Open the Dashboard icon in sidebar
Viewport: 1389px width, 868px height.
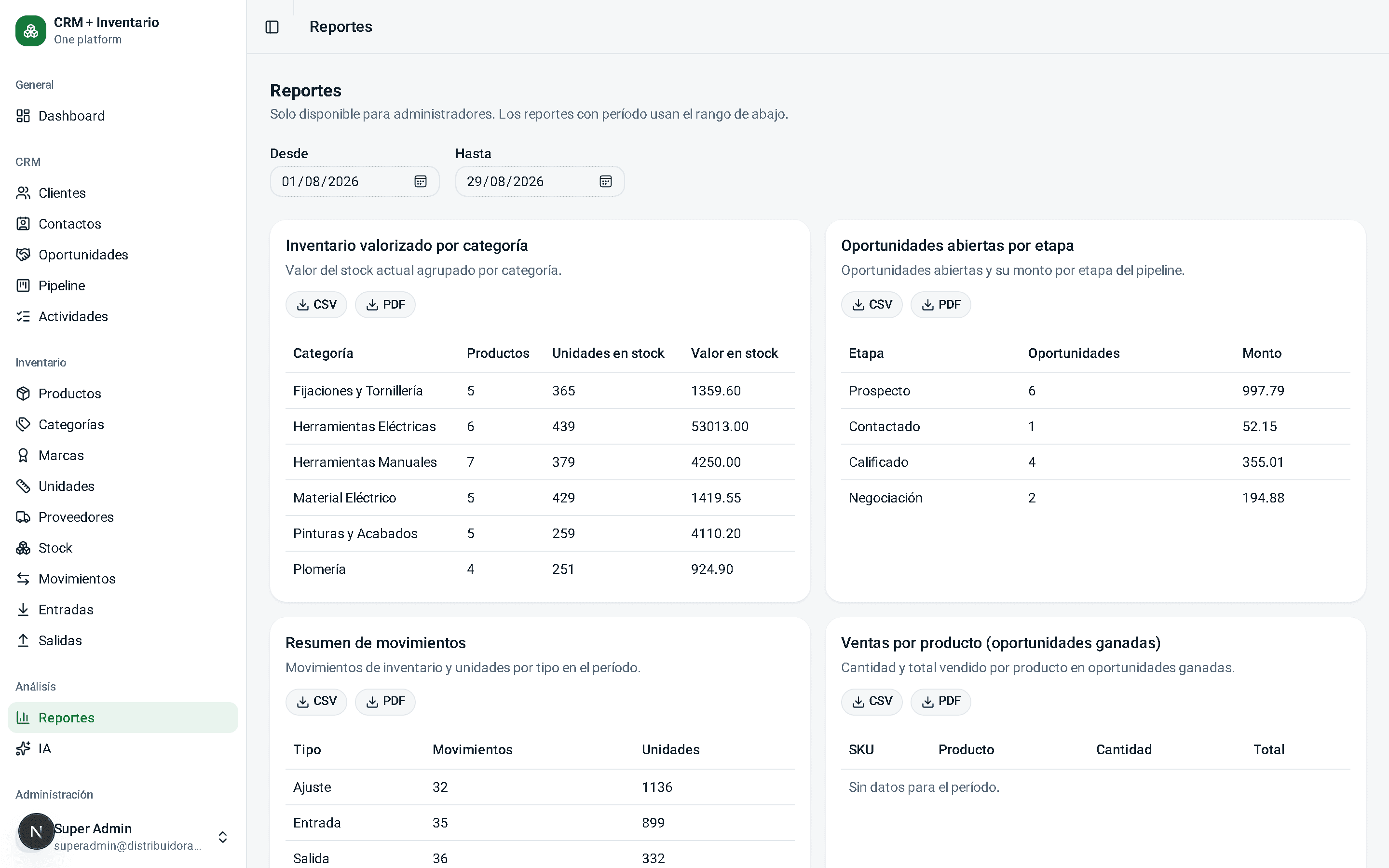point(23,116)
